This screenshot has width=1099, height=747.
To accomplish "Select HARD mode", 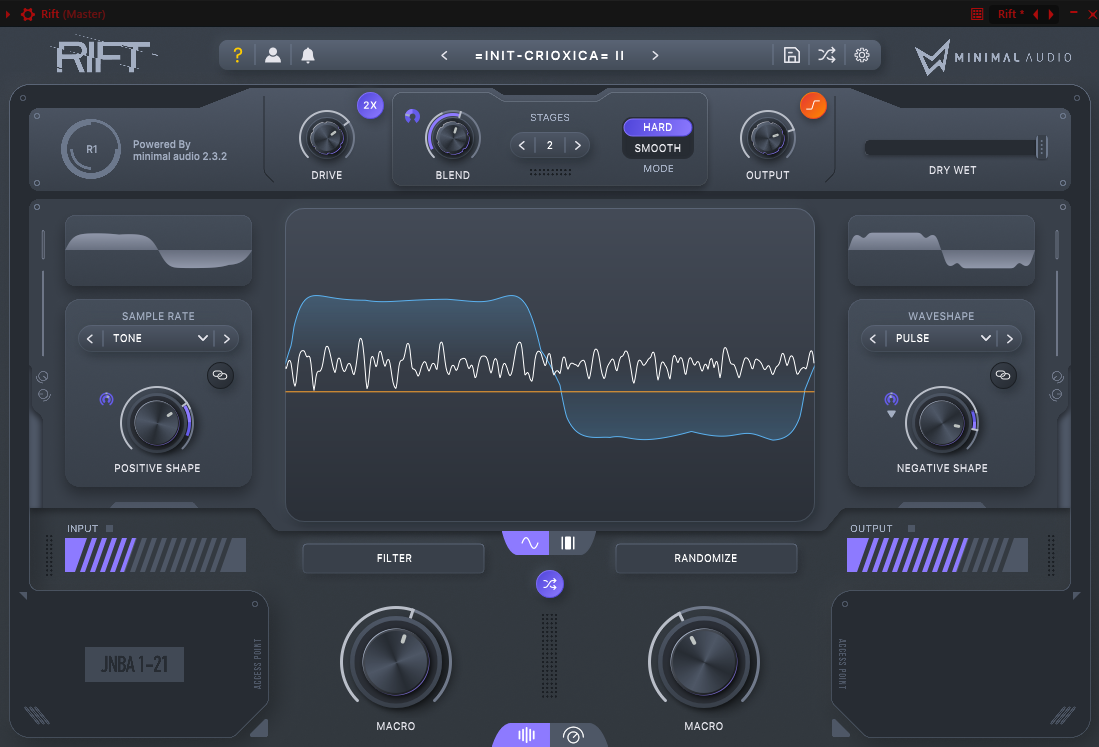I will pos(657,127).
